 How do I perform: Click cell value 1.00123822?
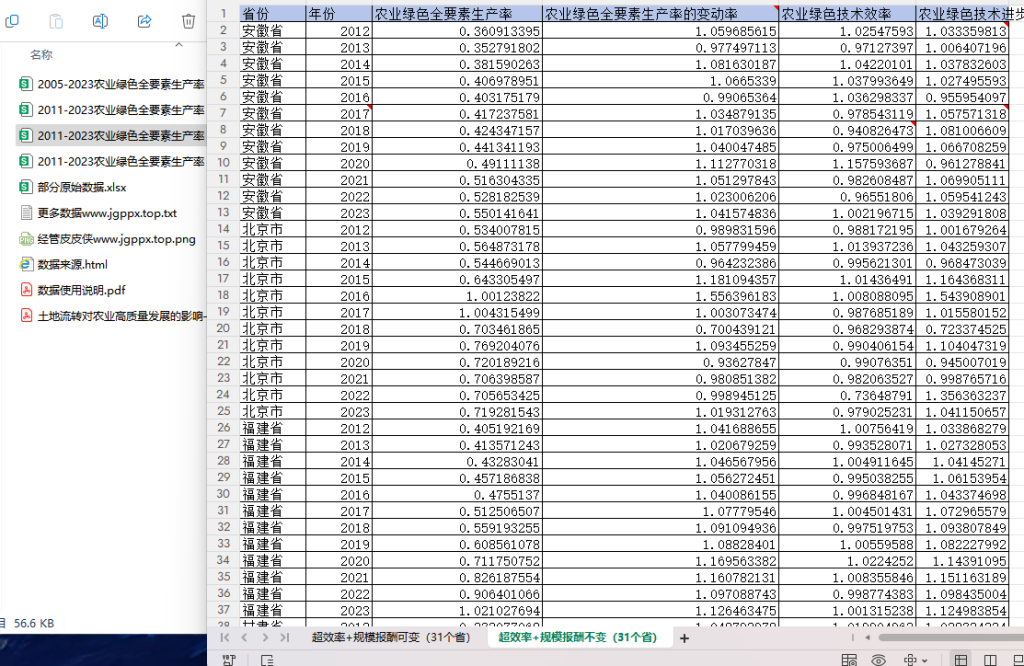[x=457, y=296]
